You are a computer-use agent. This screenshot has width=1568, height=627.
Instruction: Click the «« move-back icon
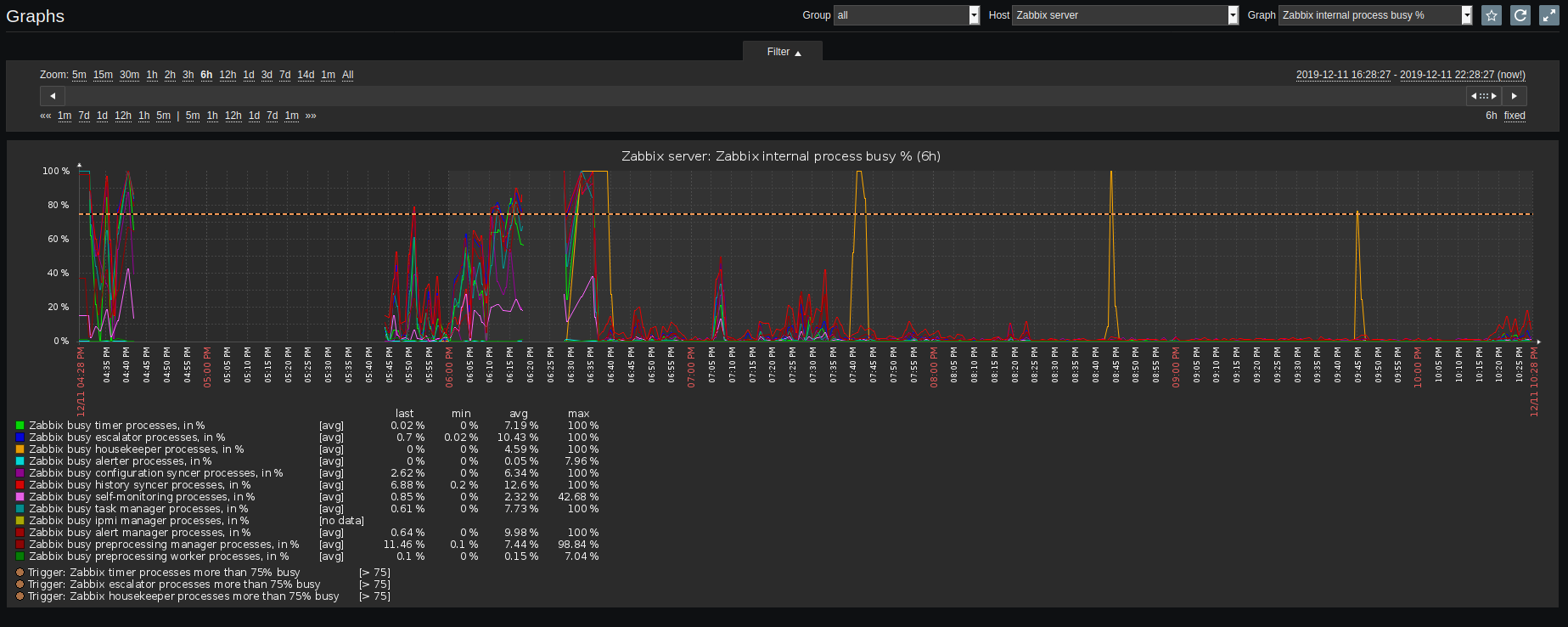45,116
